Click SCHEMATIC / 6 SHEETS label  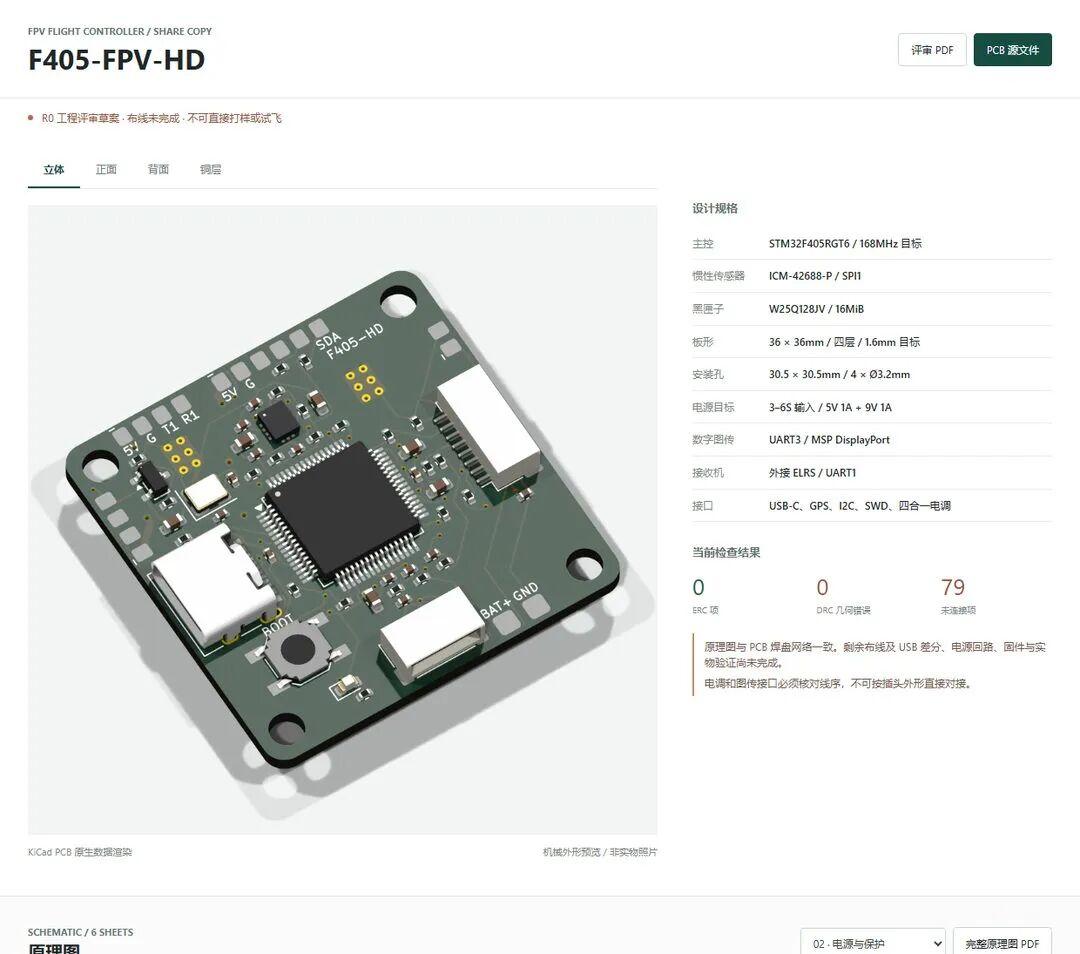81,932
